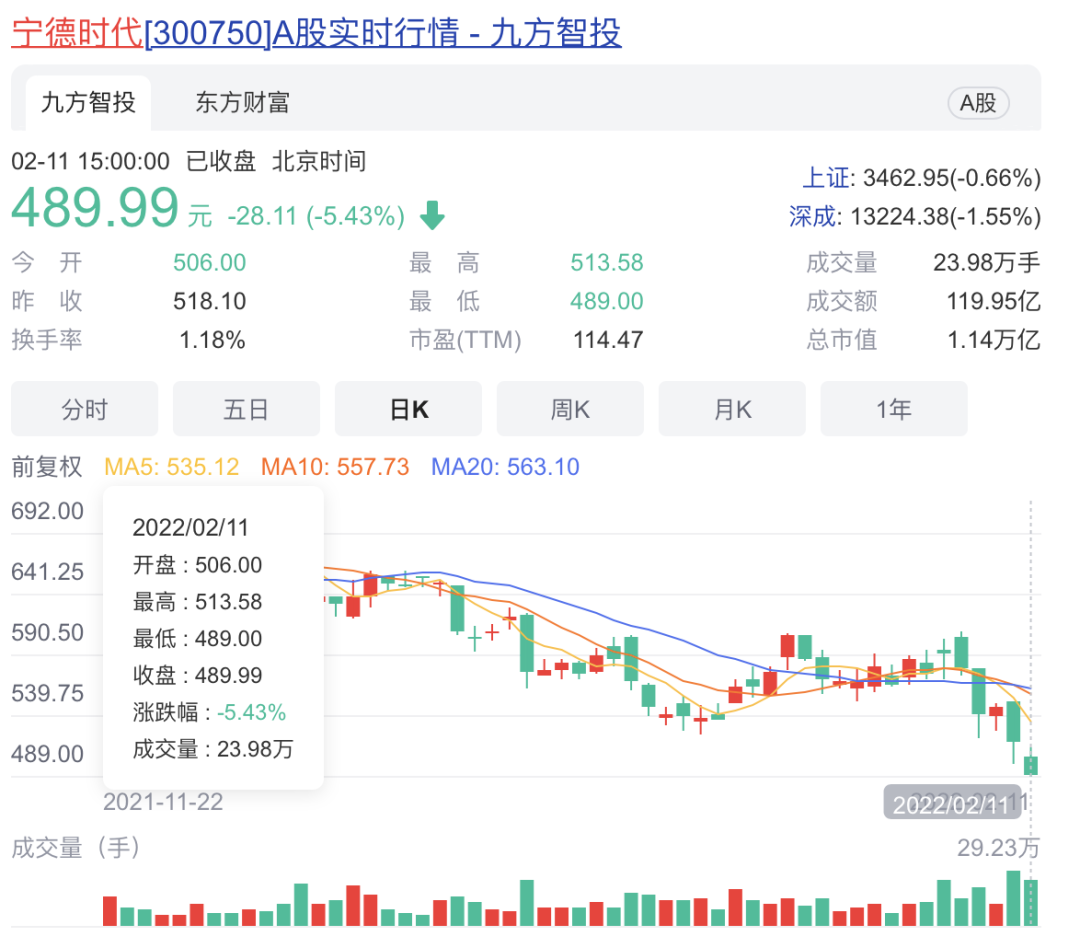Click the 今开 value 506.00
The height and width of the screenshot is (948, 1080).
coord(209,262)
